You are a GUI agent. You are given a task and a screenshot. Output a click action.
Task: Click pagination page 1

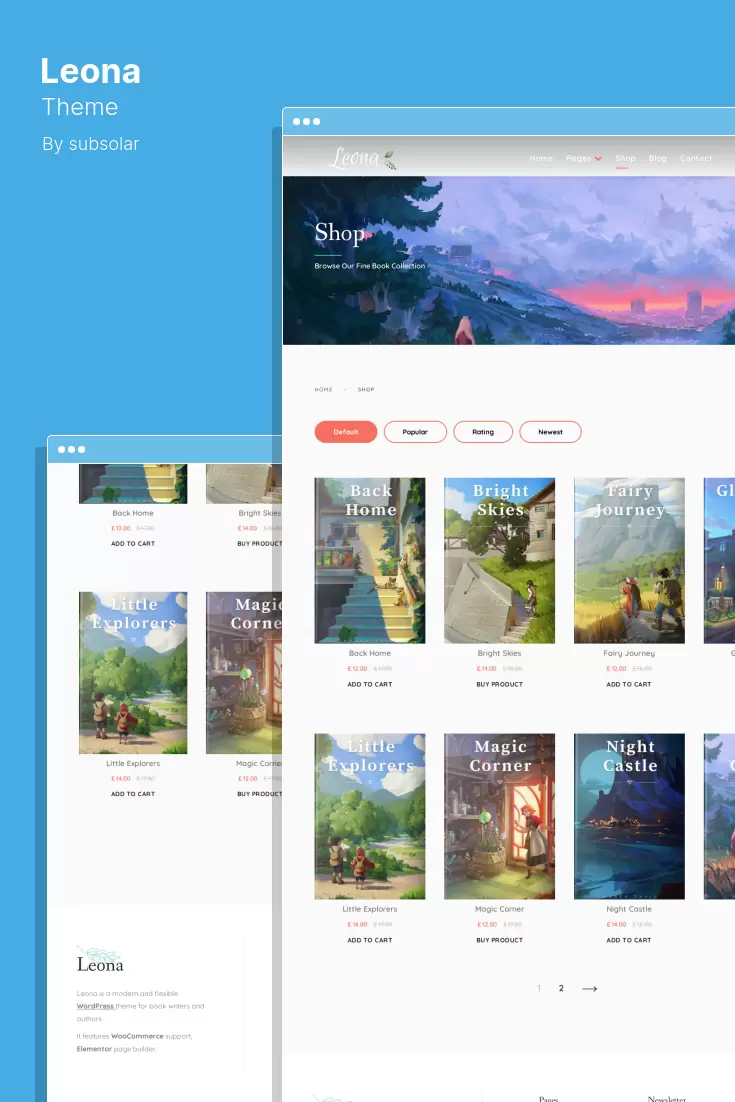(539, 988)
